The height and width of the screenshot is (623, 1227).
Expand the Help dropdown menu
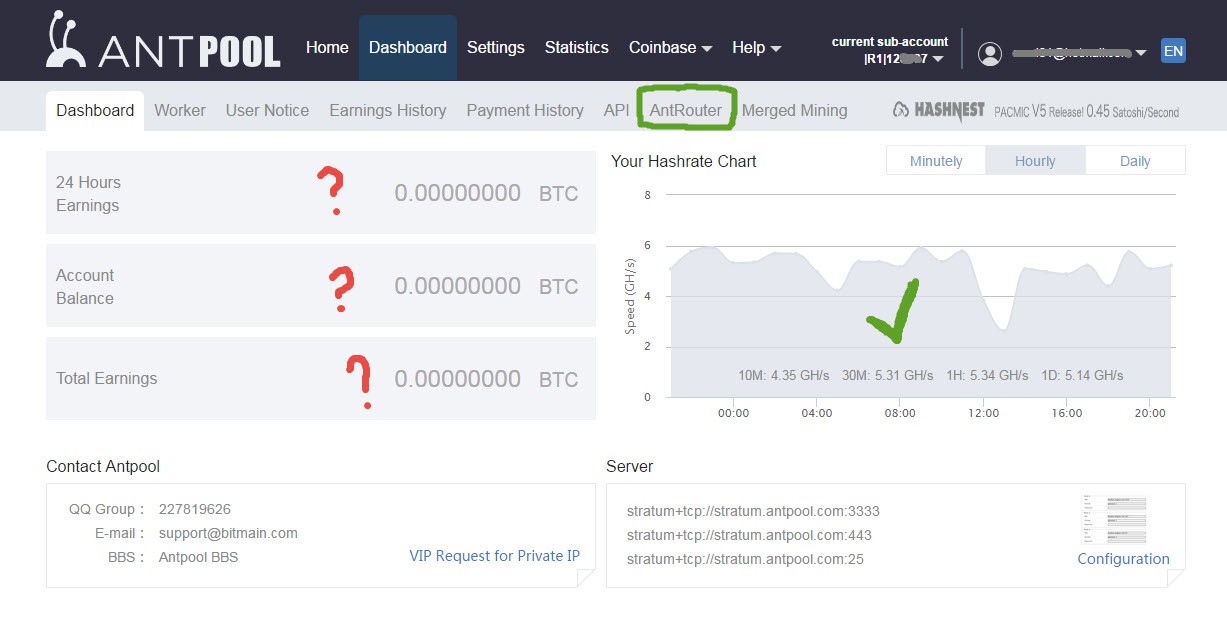[756, 47]
